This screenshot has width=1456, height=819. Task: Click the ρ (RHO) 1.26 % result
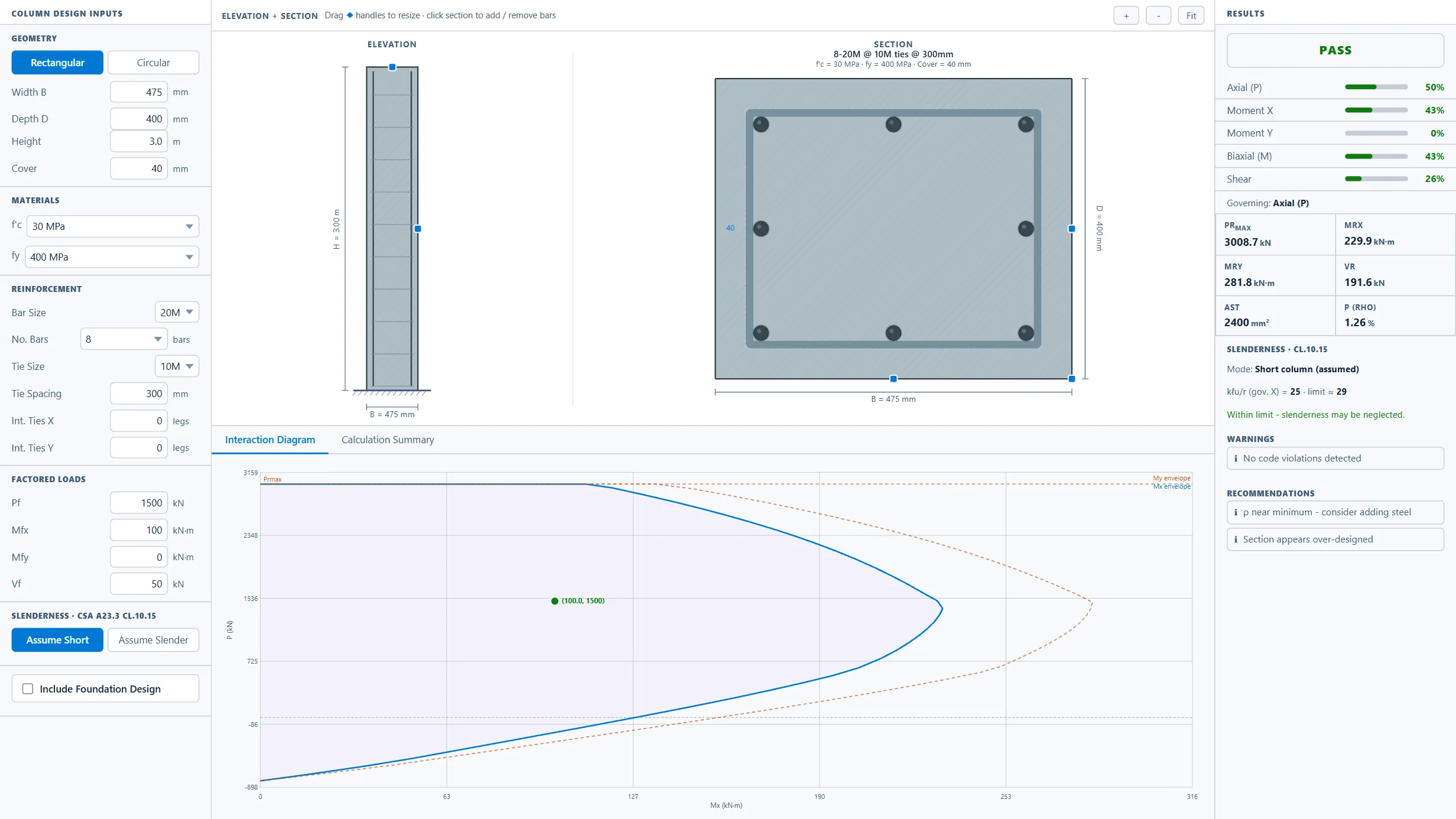click(1395, 316)
